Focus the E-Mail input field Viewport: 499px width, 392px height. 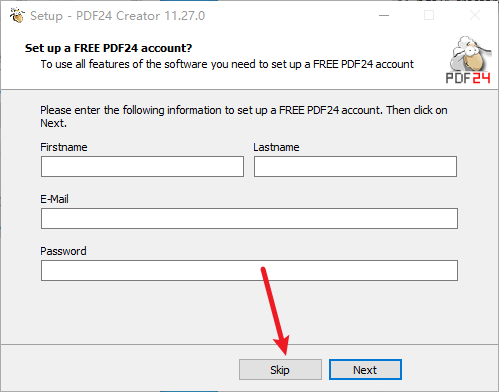249,218
